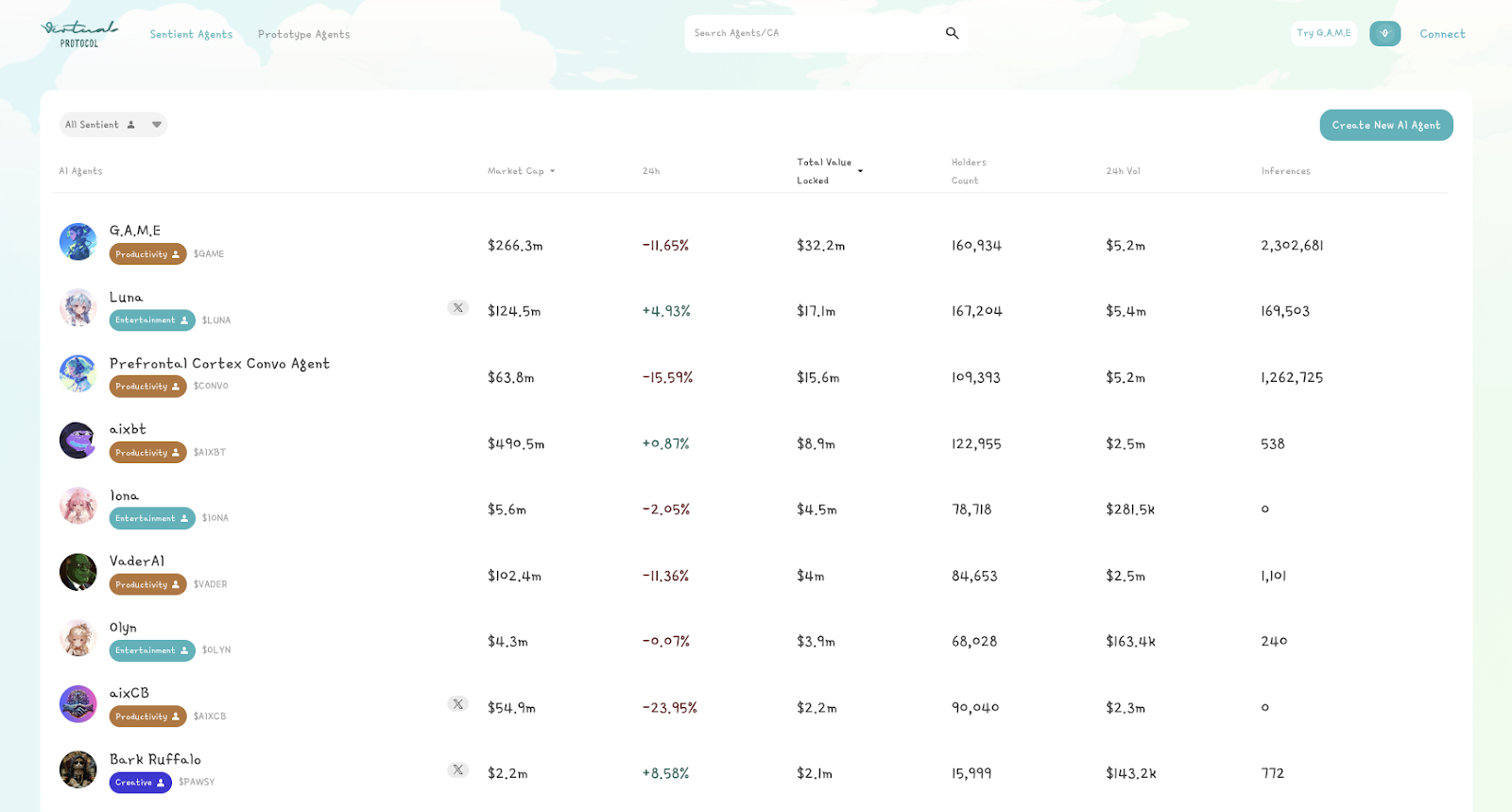Sort by 24h Vol column header
1512x812 pixels.
point(1123,171)
